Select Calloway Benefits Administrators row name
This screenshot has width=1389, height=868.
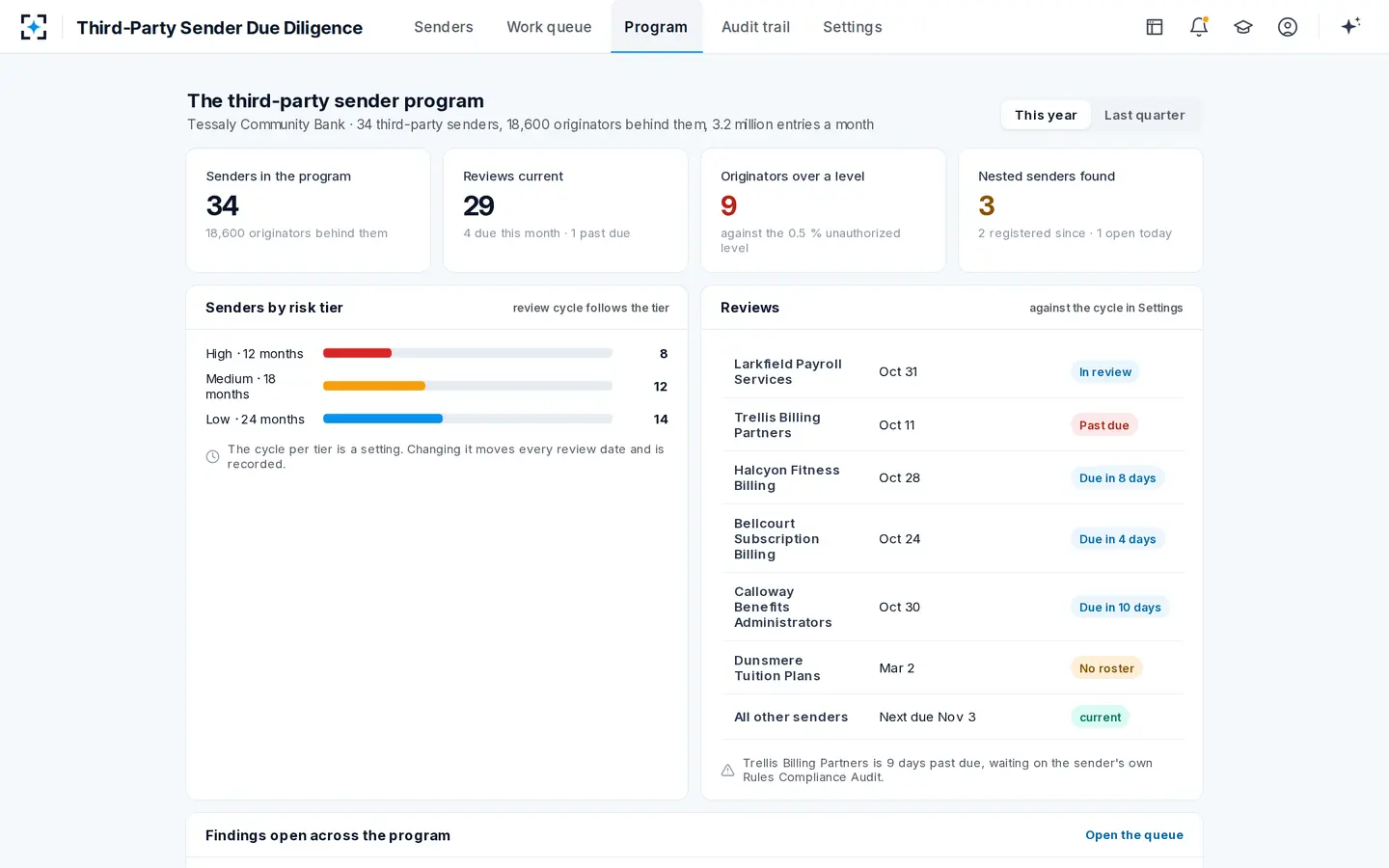pos(782,607)
